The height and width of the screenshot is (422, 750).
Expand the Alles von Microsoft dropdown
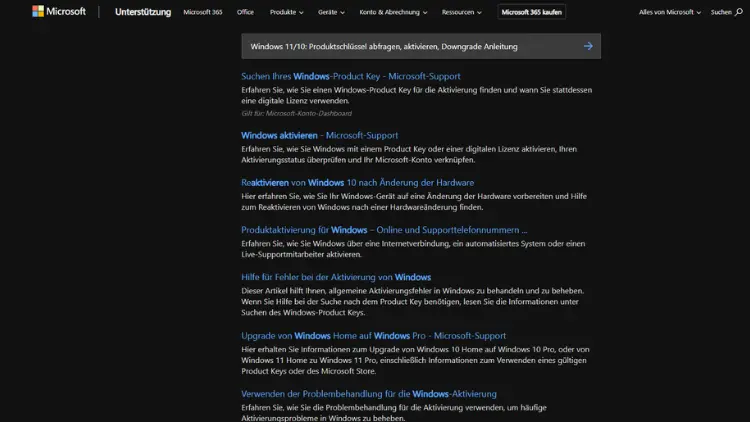click(670, 12)
